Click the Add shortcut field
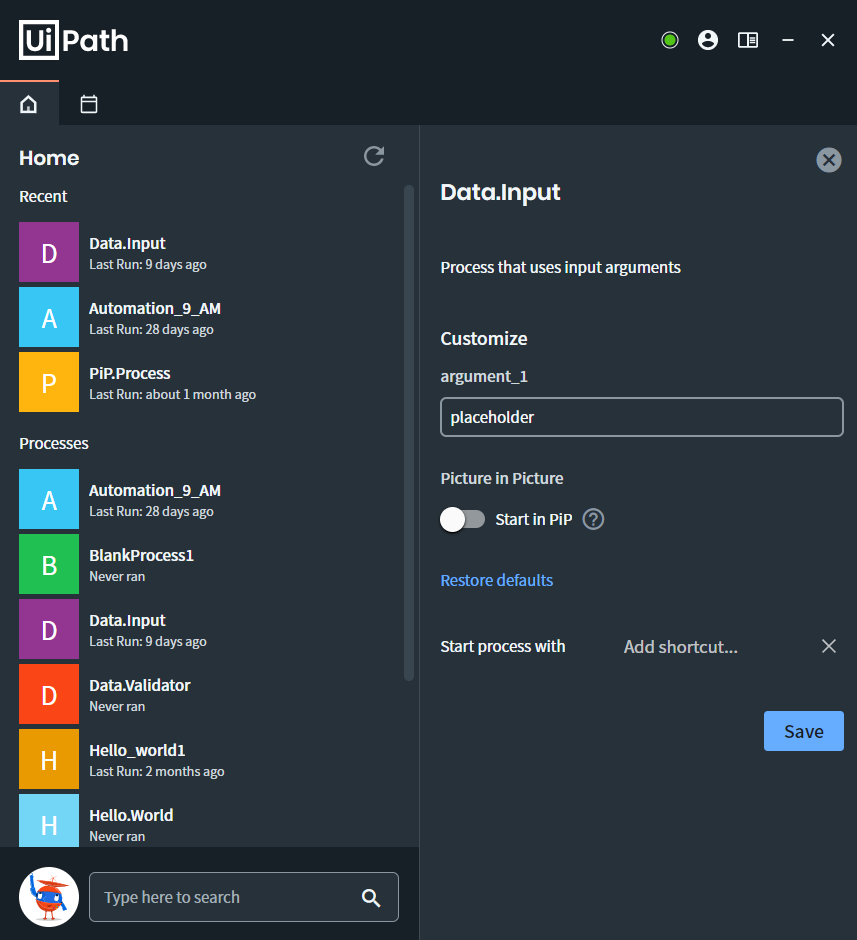857x940 pixels. pos(681,647)
